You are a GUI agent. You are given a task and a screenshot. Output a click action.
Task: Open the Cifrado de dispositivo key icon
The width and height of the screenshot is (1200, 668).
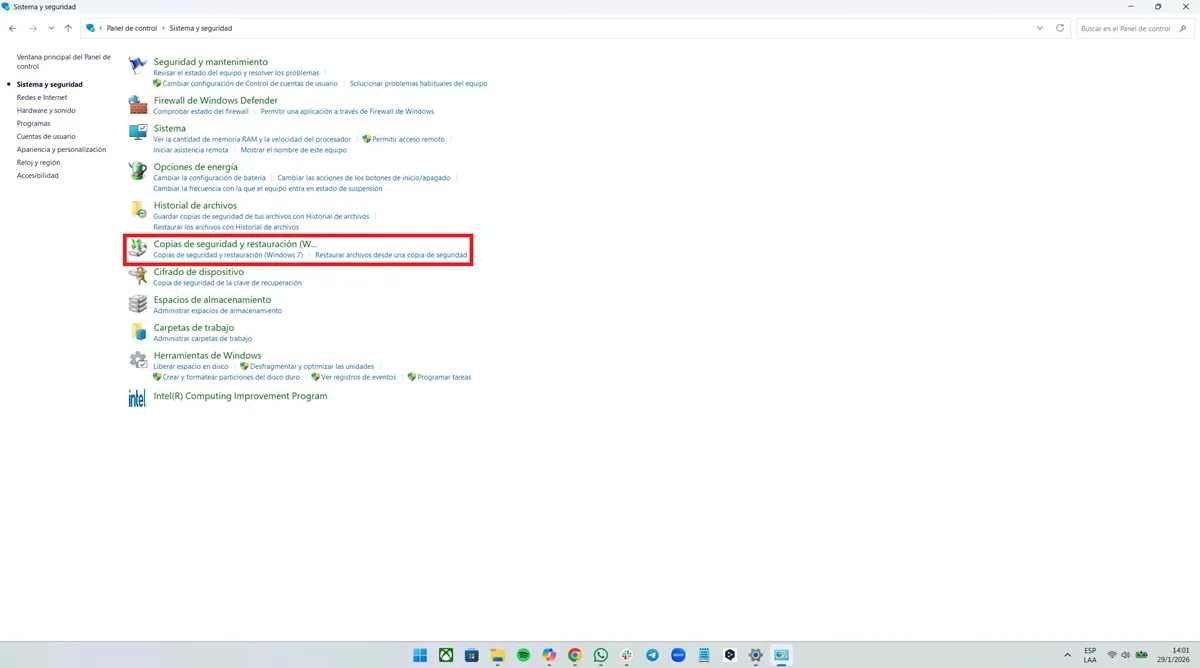(138, 276)
